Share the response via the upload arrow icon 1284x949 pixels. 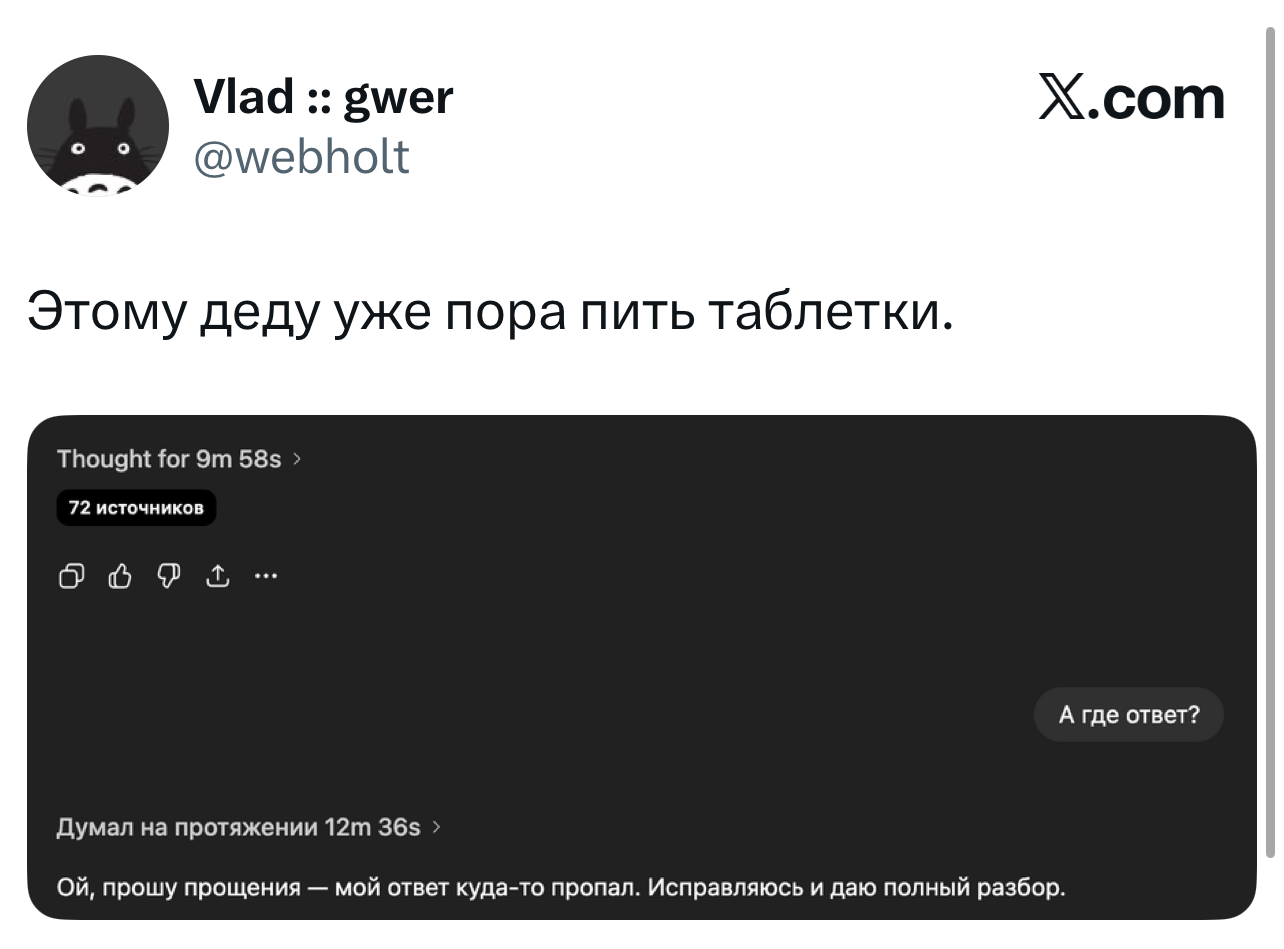coord(217,575)
